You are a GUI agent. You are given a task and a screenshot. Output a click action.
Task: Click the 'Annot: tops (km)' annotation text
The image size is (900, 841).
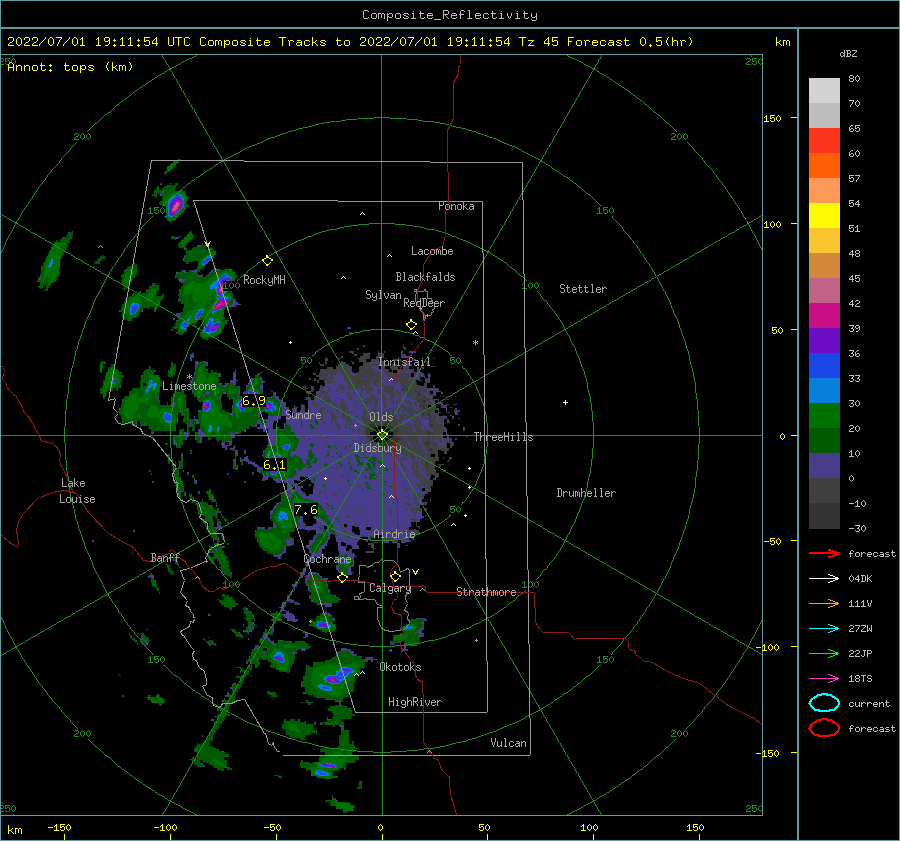pos(71,67)
